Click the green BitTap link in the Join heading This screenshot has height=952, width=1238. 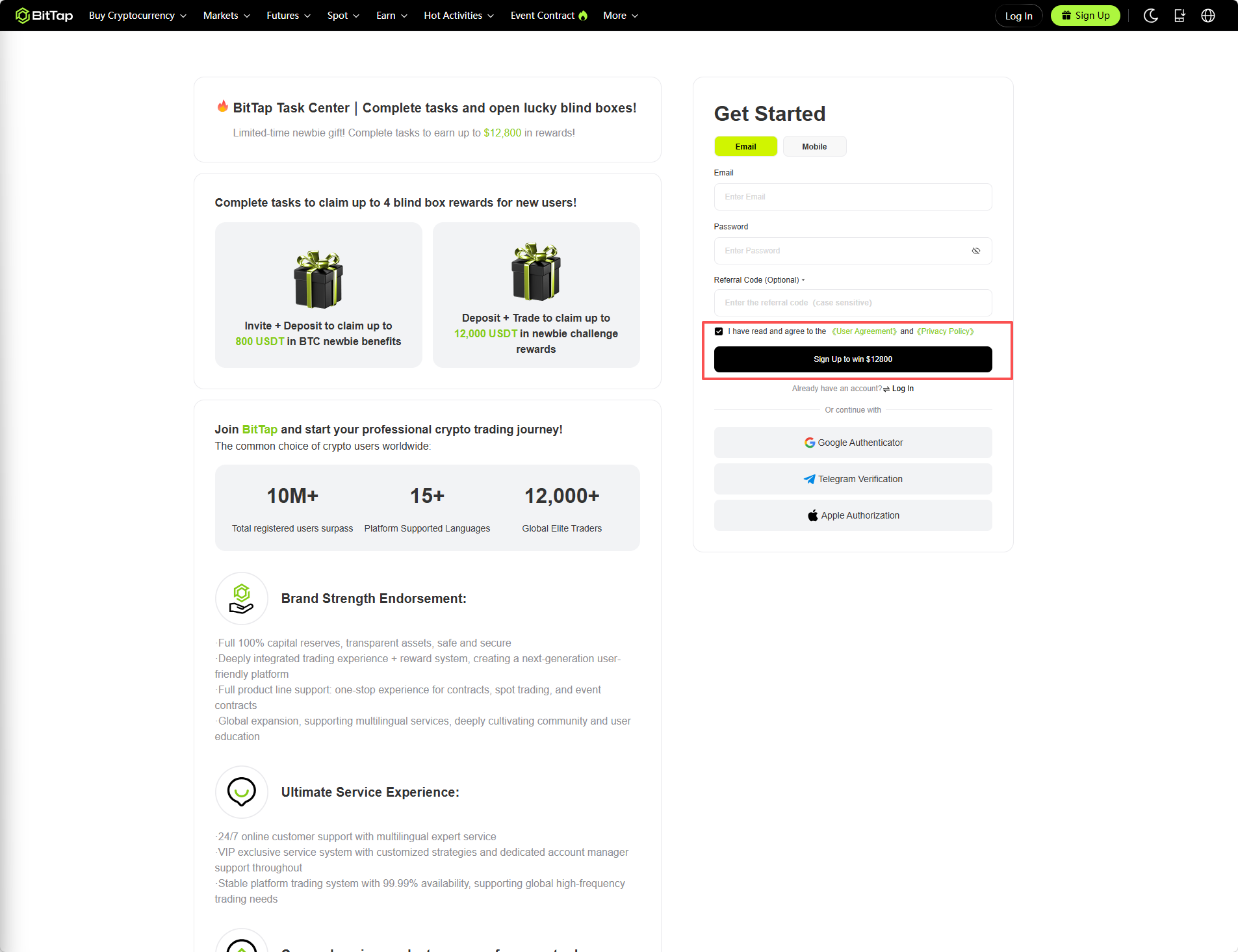(260, 430)
